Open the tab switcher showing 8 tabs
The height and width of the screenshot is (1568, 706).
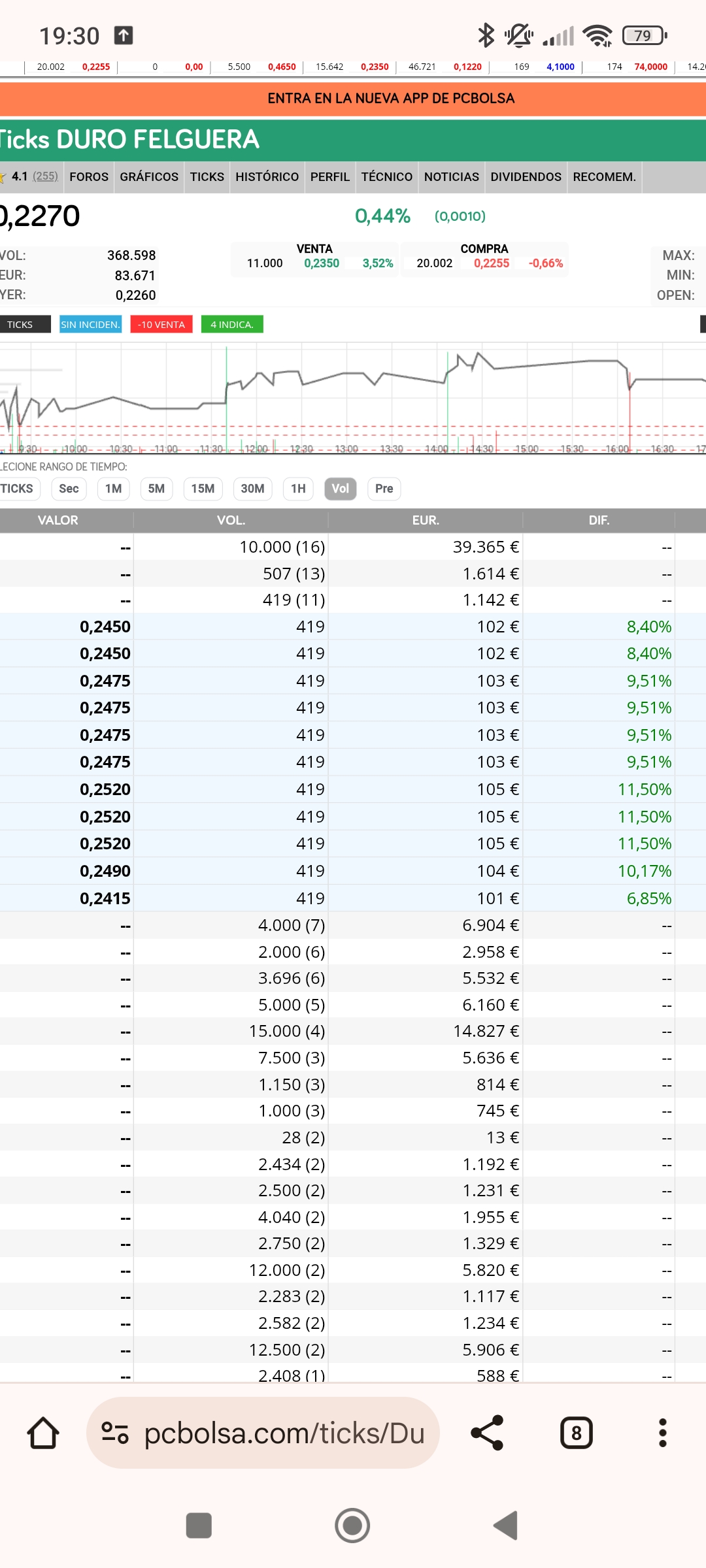[x=576, y=1433]
